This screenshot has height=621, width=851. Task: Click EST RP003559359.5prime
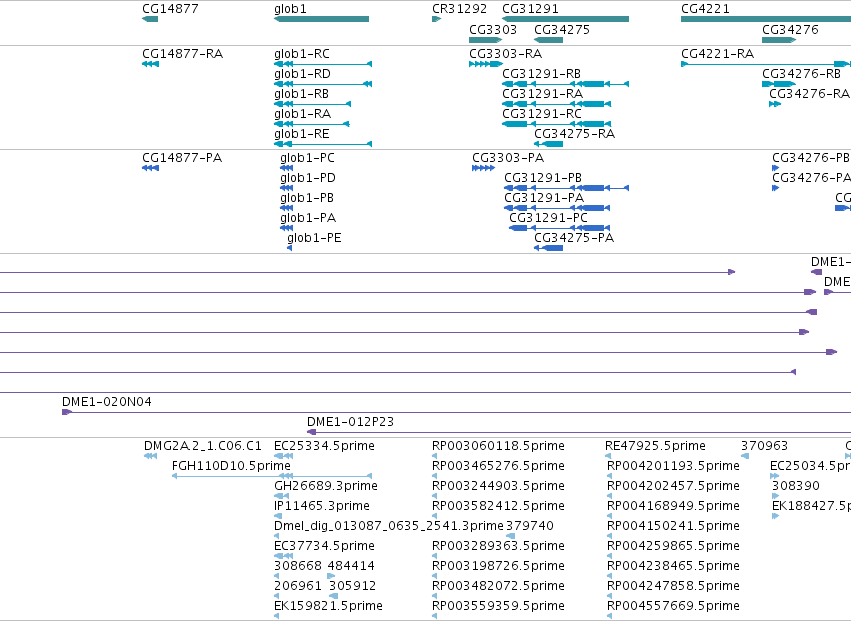(x=498, y=606)
